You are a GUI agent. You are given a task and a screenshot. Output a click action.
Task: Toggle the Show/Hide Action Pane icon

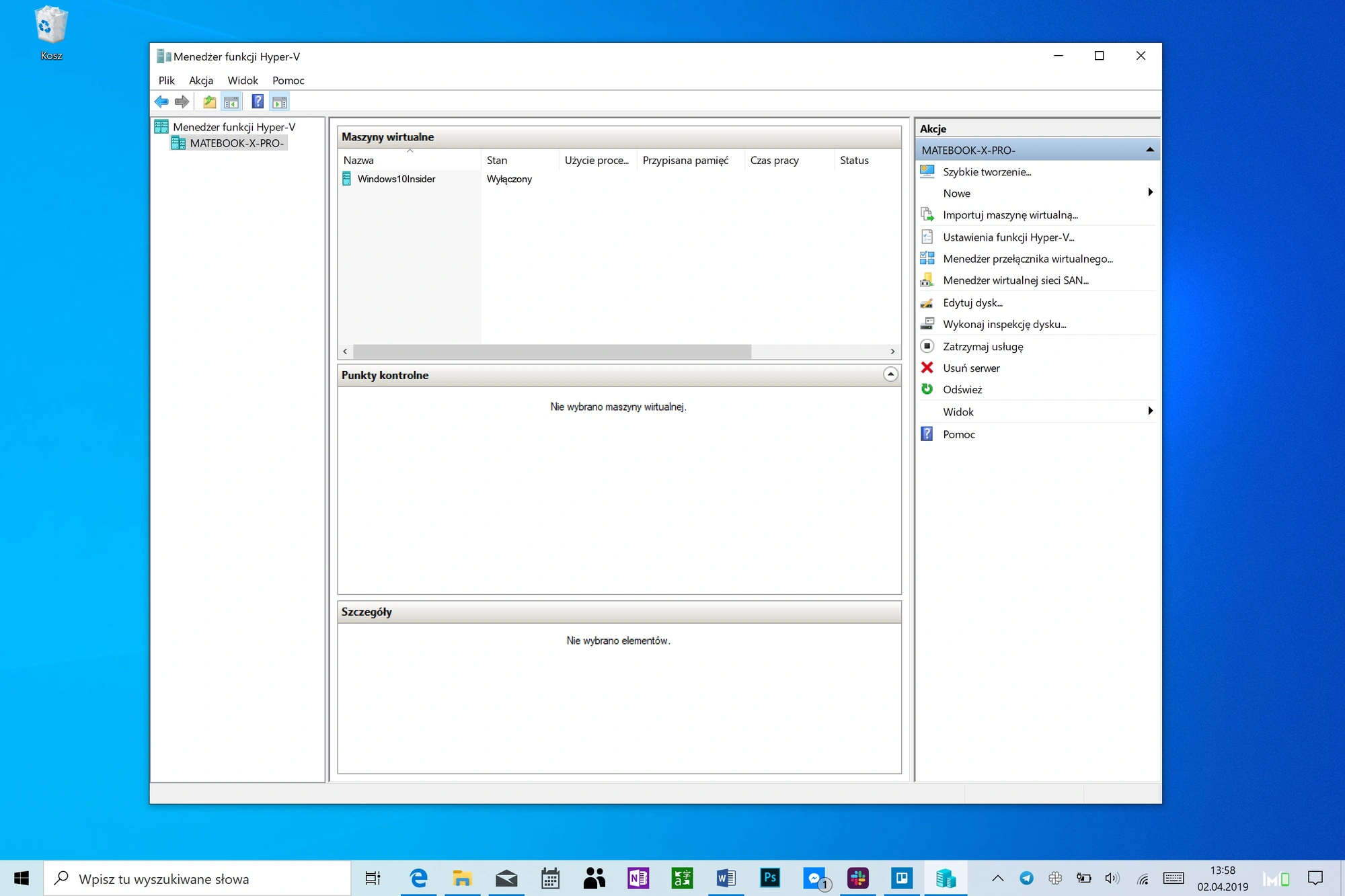280,102
